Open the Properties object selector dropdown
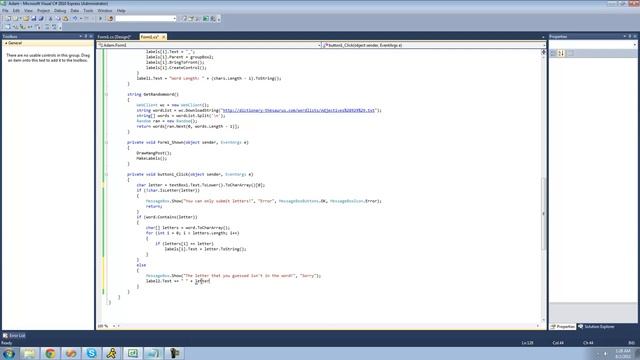Screen dimensions: 640x360 [x=635, y=45]
